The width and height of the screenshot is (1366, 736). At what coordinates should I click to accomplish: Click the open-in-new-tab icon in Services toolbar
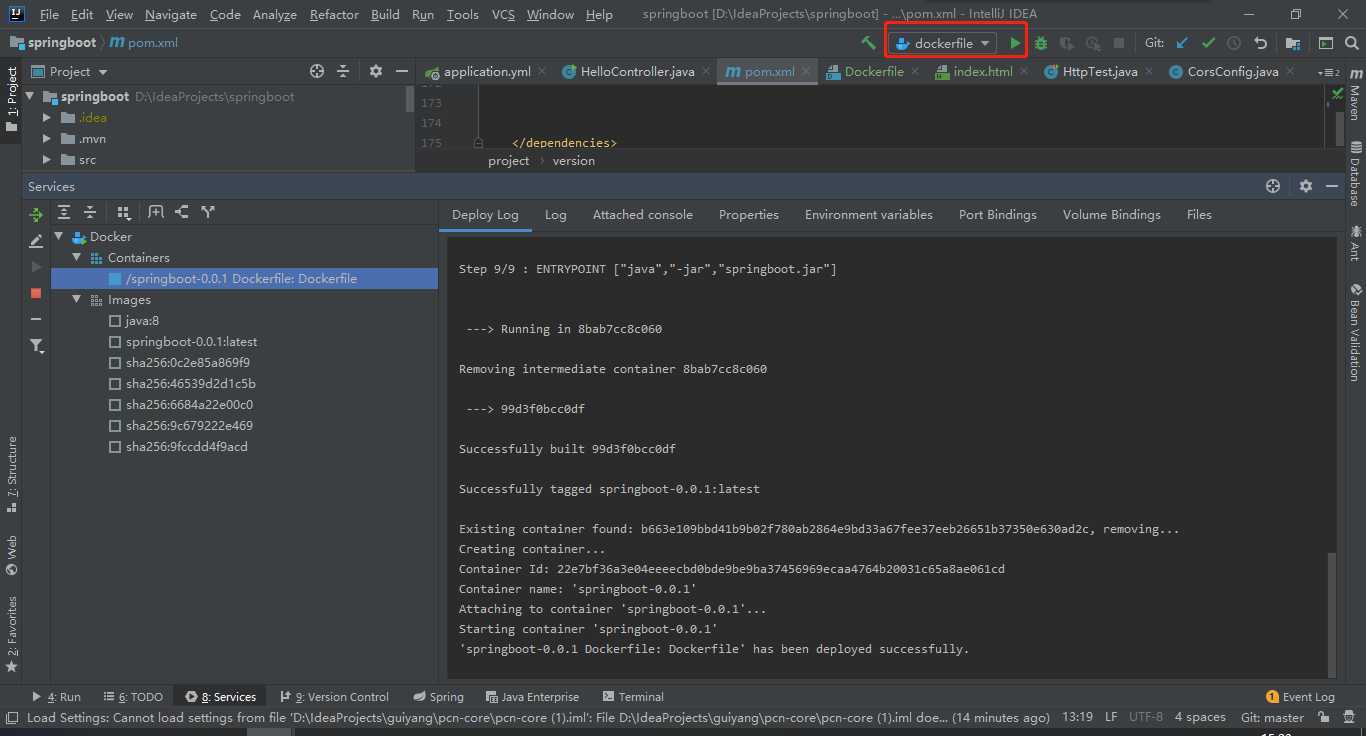[156, 212]
